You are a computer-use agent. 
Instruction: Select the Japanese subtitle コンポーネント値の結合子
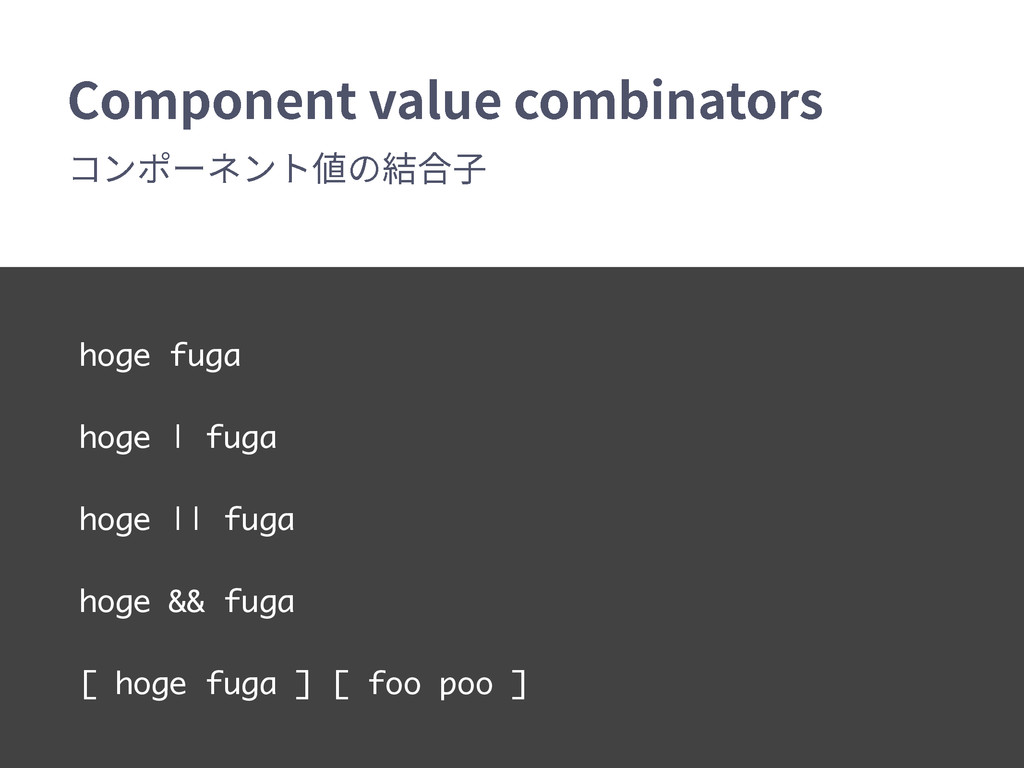[x=278, y=170]
